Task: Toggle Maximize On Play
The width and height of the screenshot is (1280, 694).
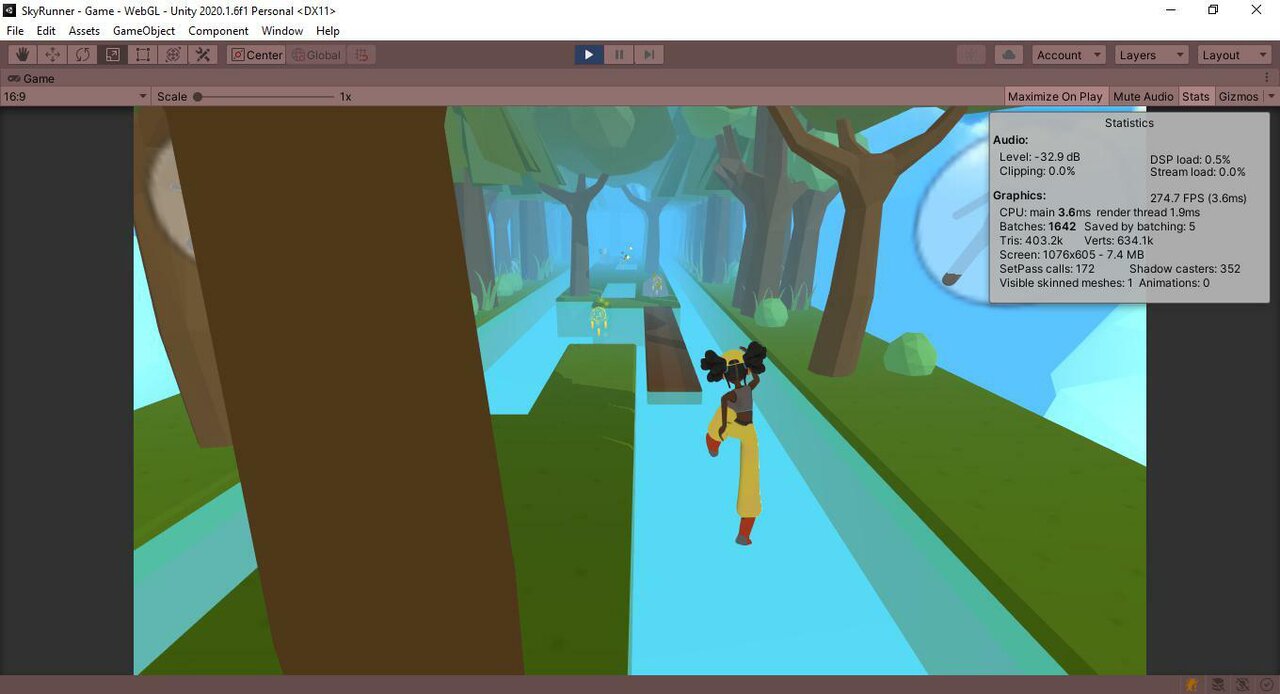Action: pyautogui.click(x=1055, y=96)
